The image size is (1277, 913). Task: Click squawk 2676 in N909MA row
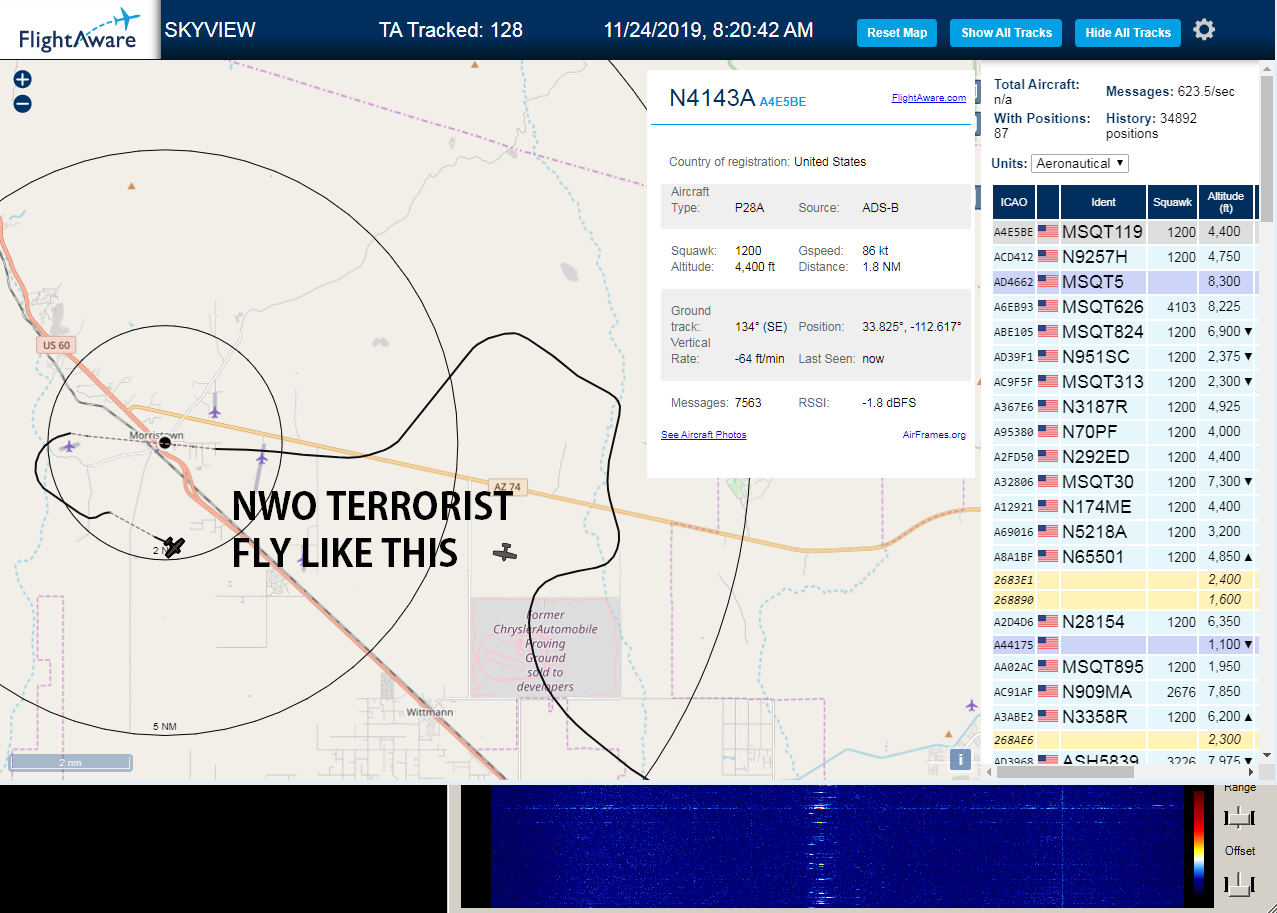pyautogui.click(x=1179, y=692)
